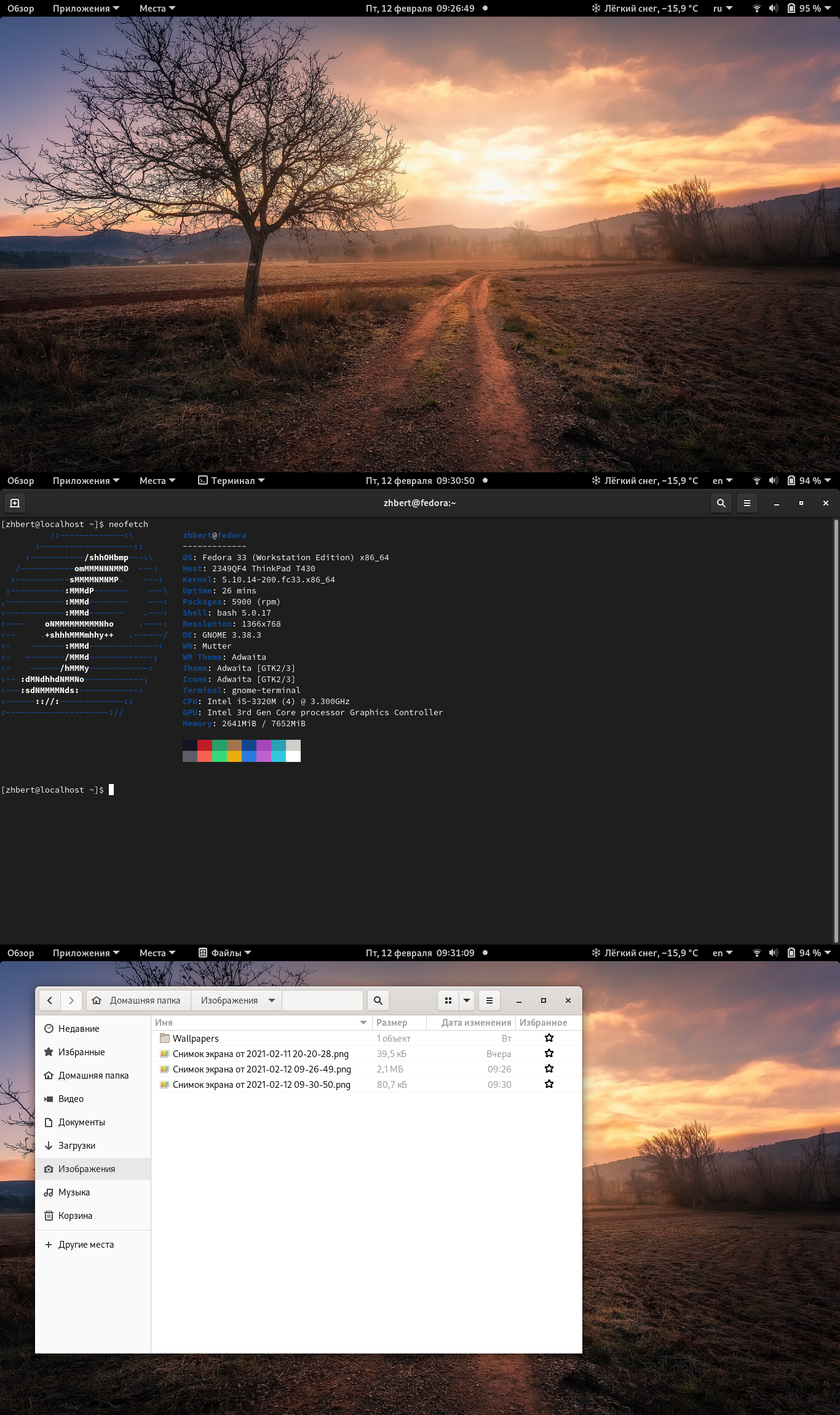The width and height of the screenshot is (840, 1415).
Task: Select the file Снимок экрана от 2021-02-11 20-20-28.png
Action: (367, 1053)
